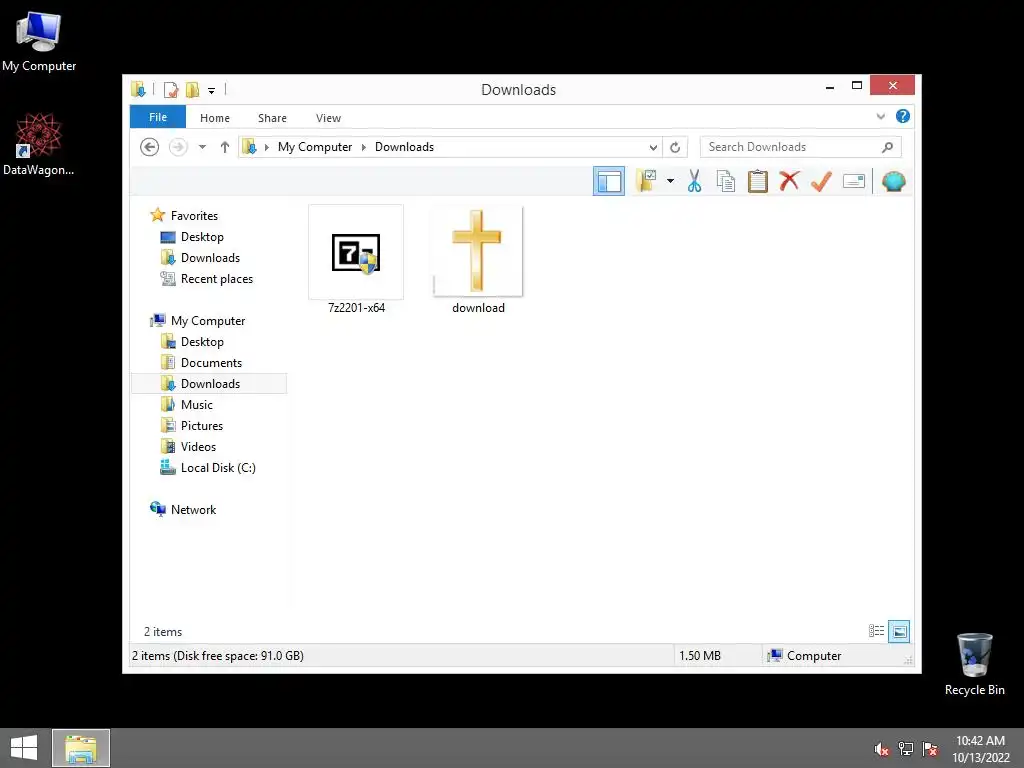The width and height of the screenshot is (1024, 768).
Task: Click the network tray icon
Action: point(906,748)
